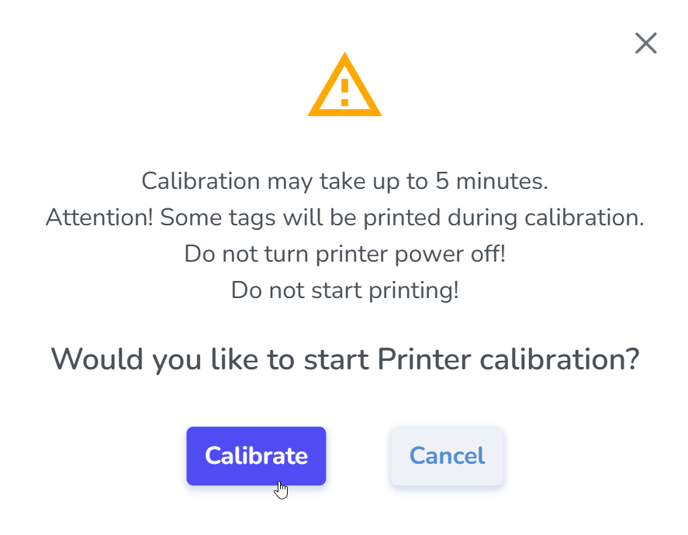The image size is (688, 535).
Task: Abort calibration by choosing the grey Cancel button
Action: click(x=447, y=456)
